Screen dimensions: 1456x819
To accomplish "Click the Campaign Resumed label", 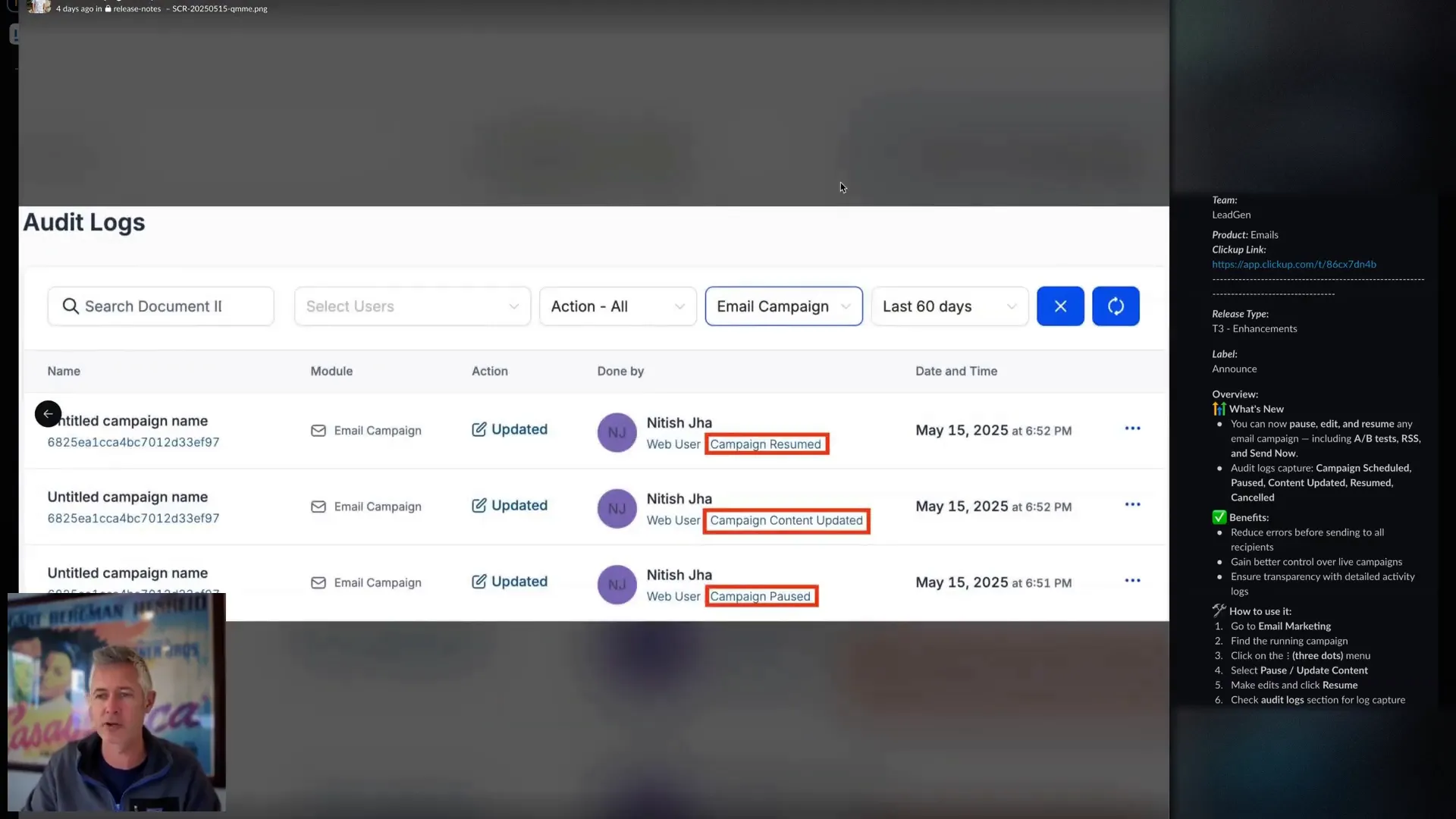I will 766,444.
